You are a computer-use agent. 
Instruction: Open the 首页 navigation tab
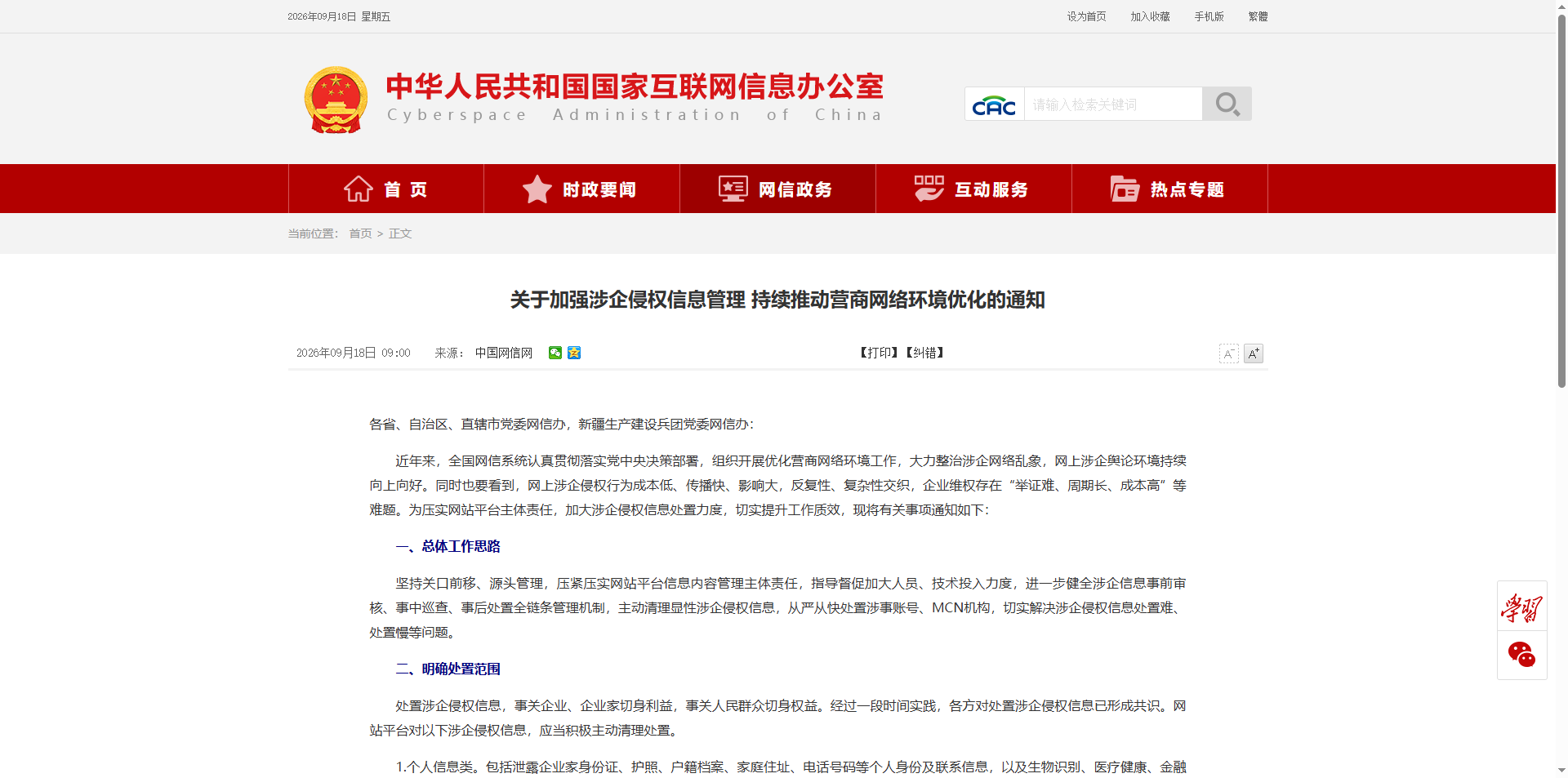click(x=386, y=189)
